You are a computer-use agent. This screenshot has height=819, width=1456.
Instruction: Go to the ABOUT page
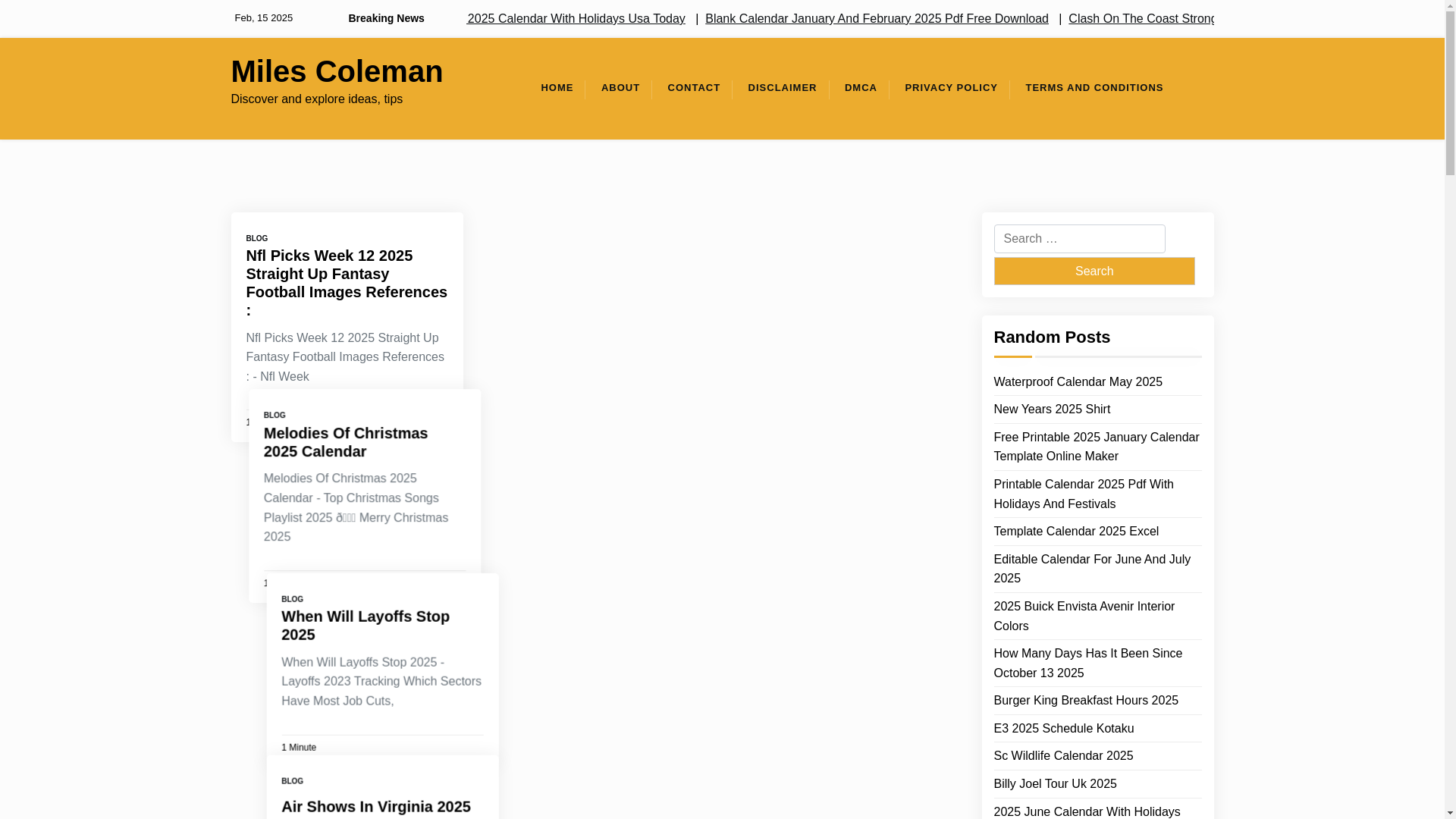(620, 88)
